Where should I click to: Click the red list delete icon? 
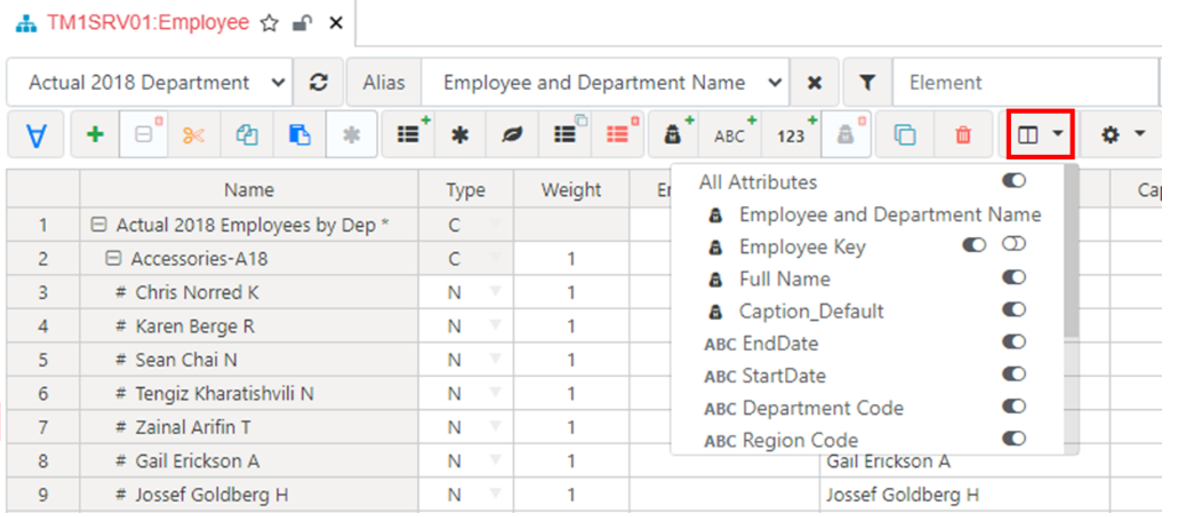tap(618, 135)
